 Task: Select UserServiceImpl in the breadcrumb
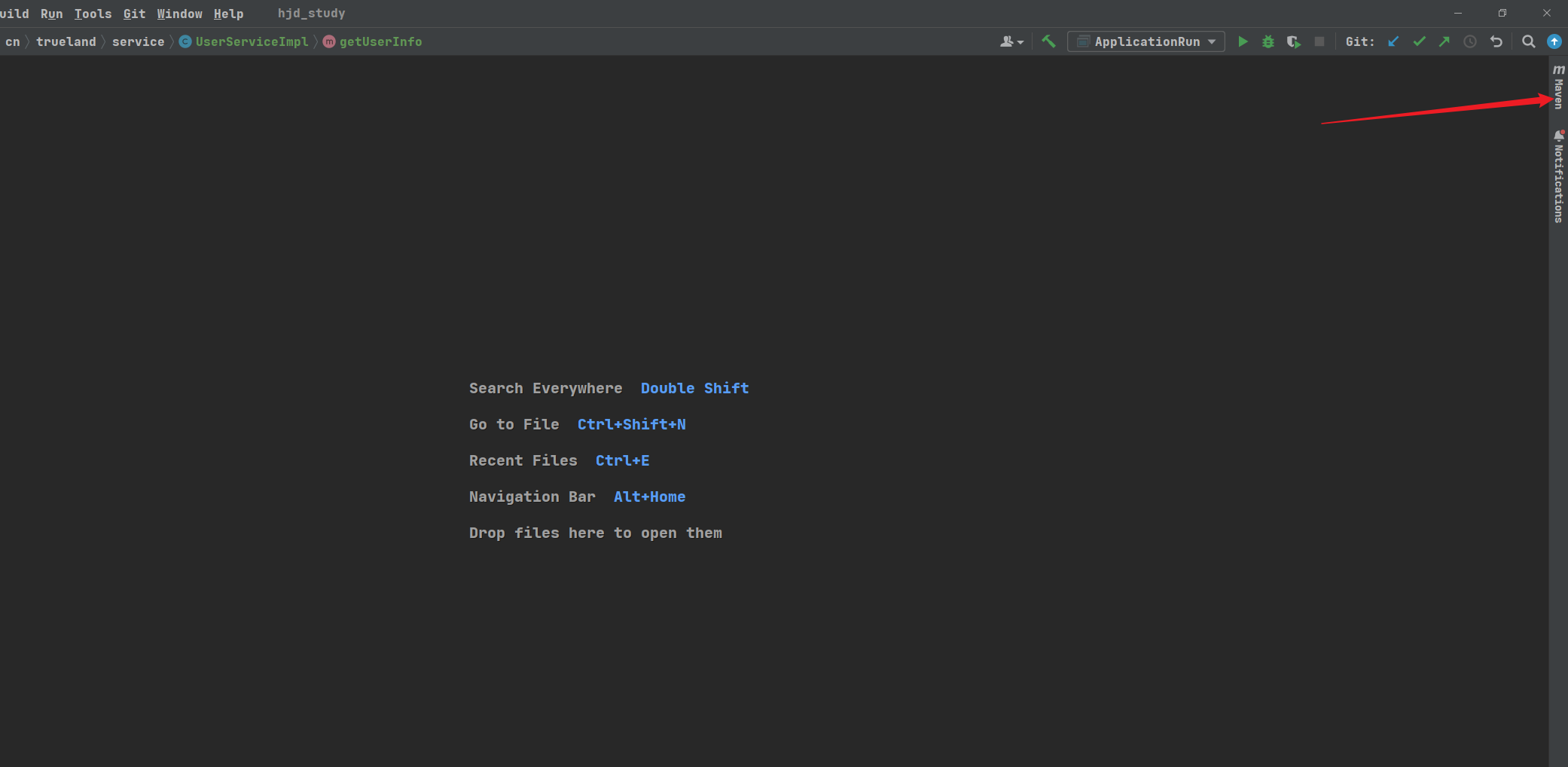244,41
